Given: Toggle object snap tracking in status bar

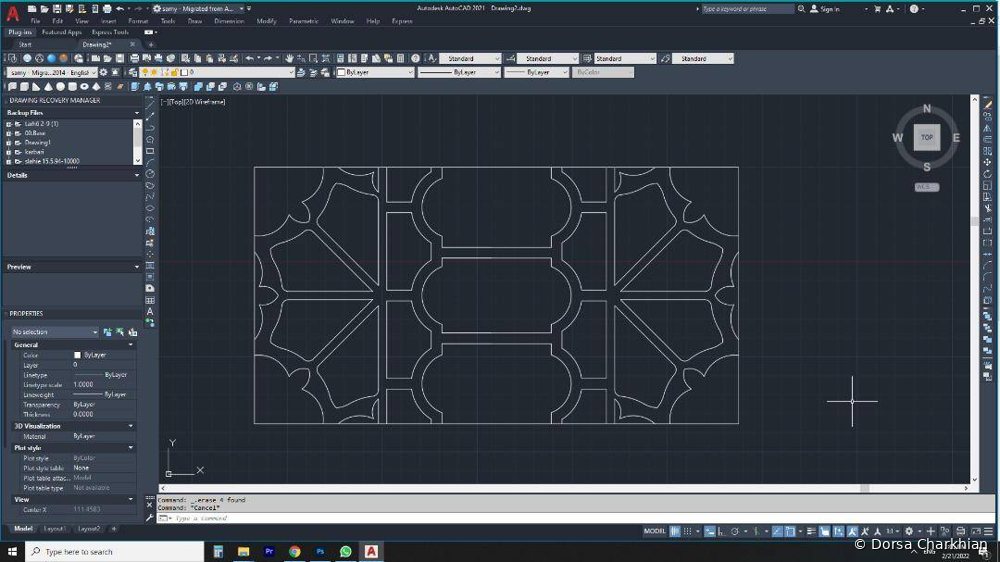Looking at the screenshot, I should click(x=777, y=531).
